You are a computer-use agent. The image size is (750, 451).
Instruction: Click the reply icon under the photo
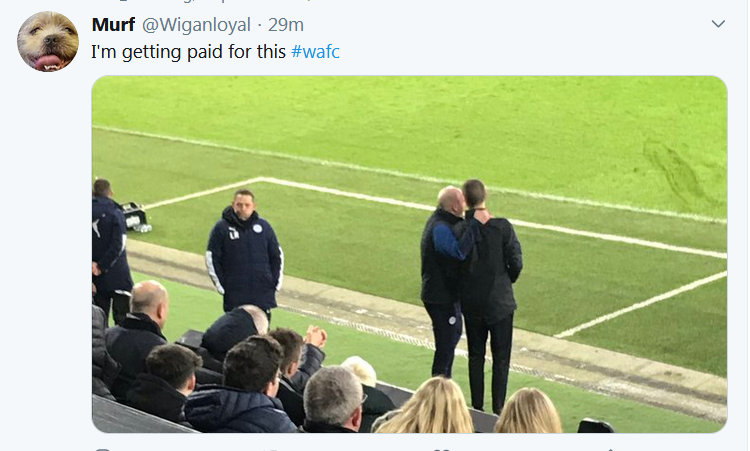pyautogui.click(x=102, y=447)
